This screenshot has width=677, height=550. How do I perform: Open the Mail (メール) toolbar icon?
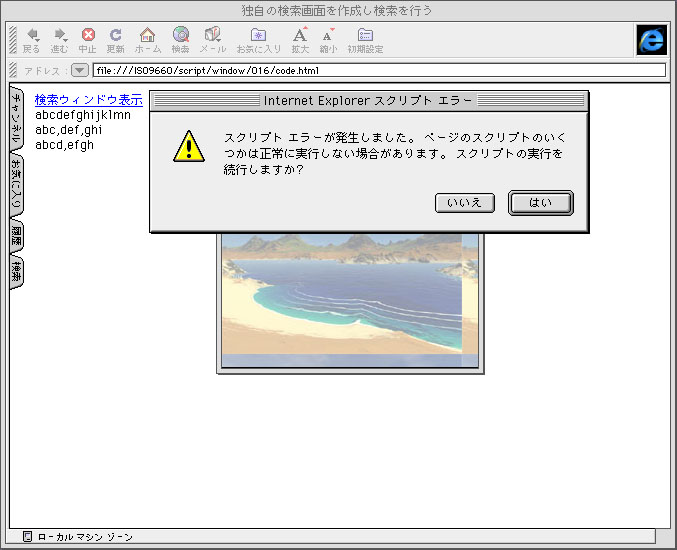(213, 41)
